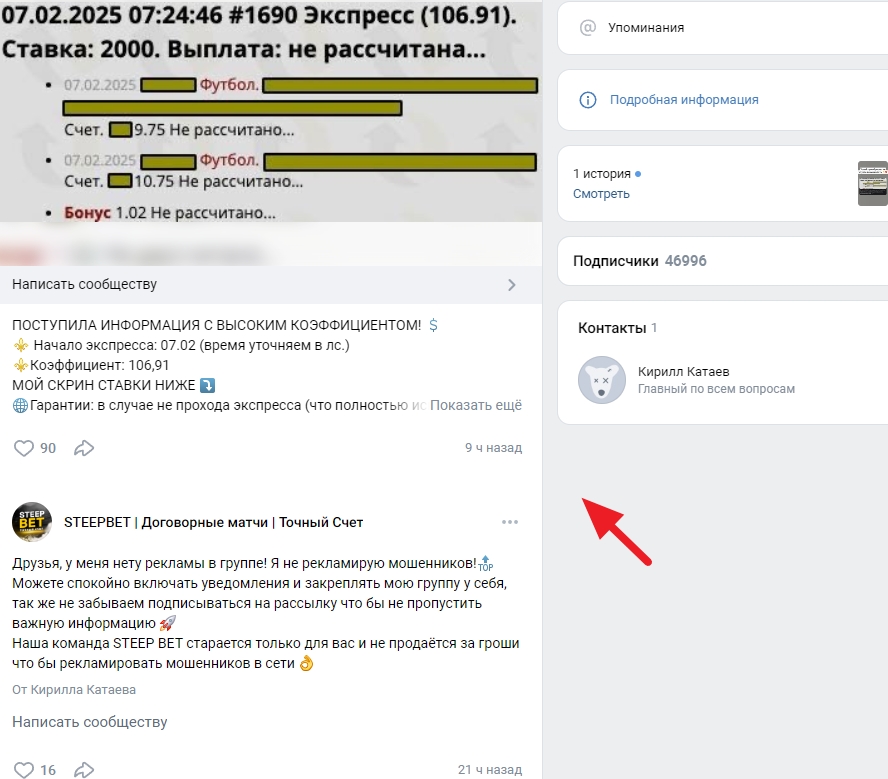Open the story preview thumbnail
888x779 pixels.
coord(873,183)
